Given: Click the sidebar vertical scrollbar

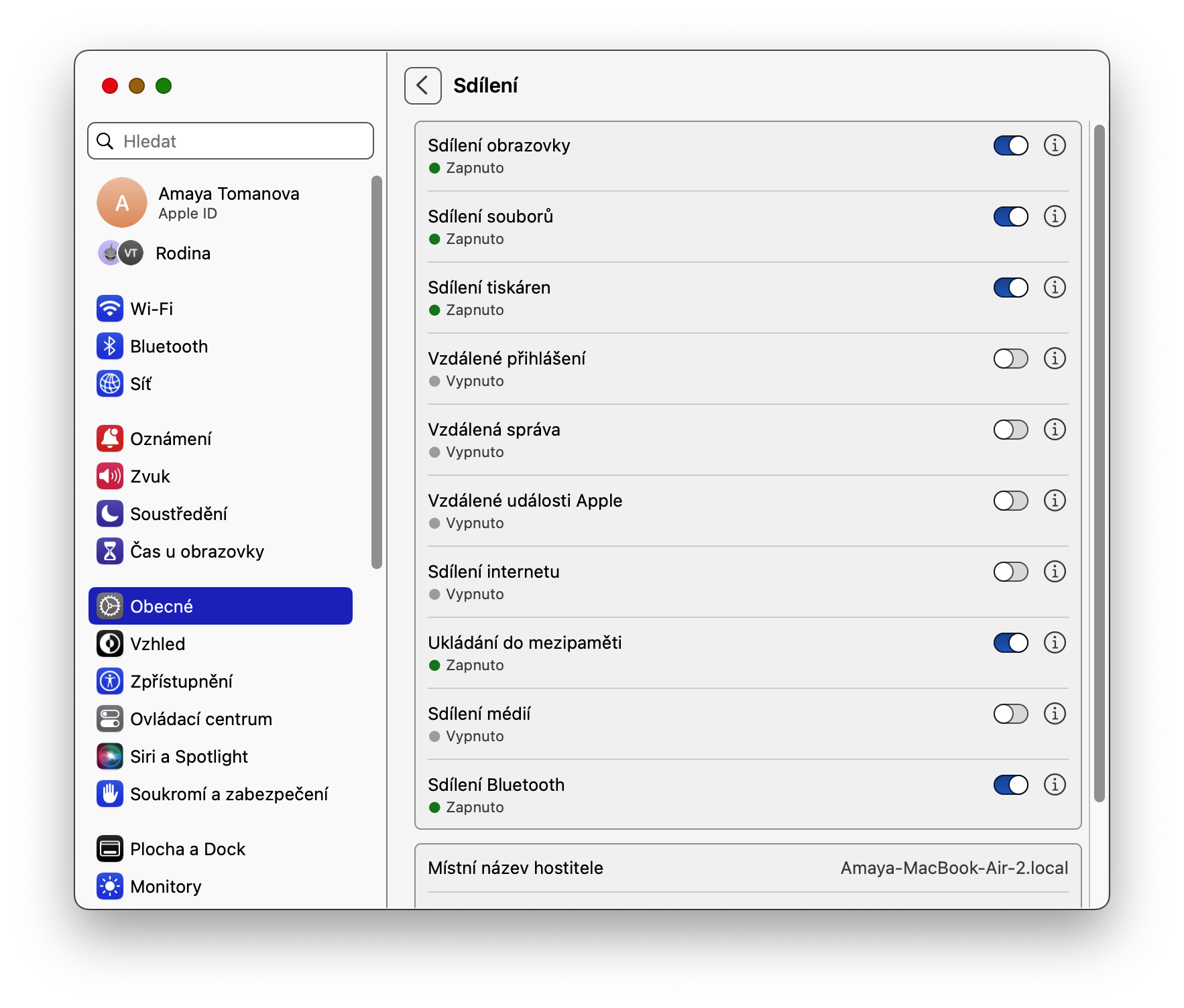Looking at the screenshot, I should (x=377, y=373).
